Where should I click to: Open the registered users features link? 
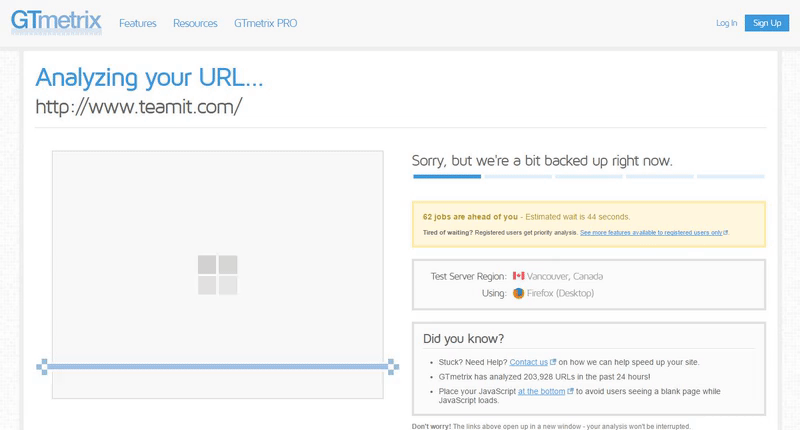click(x=651, y=233)
